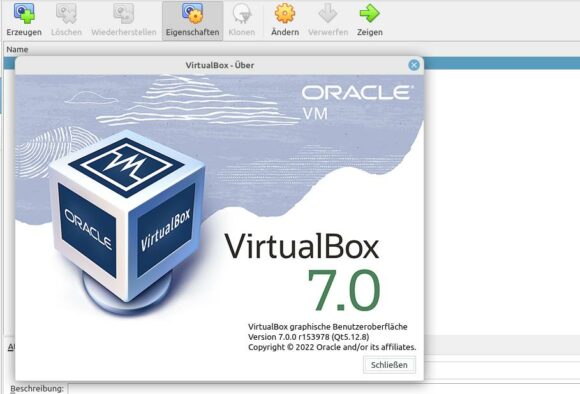Viewport: 580px width, 394px height.
Task: Click the Wiederherstellen toolbar icon
Action: pos(124,13)
